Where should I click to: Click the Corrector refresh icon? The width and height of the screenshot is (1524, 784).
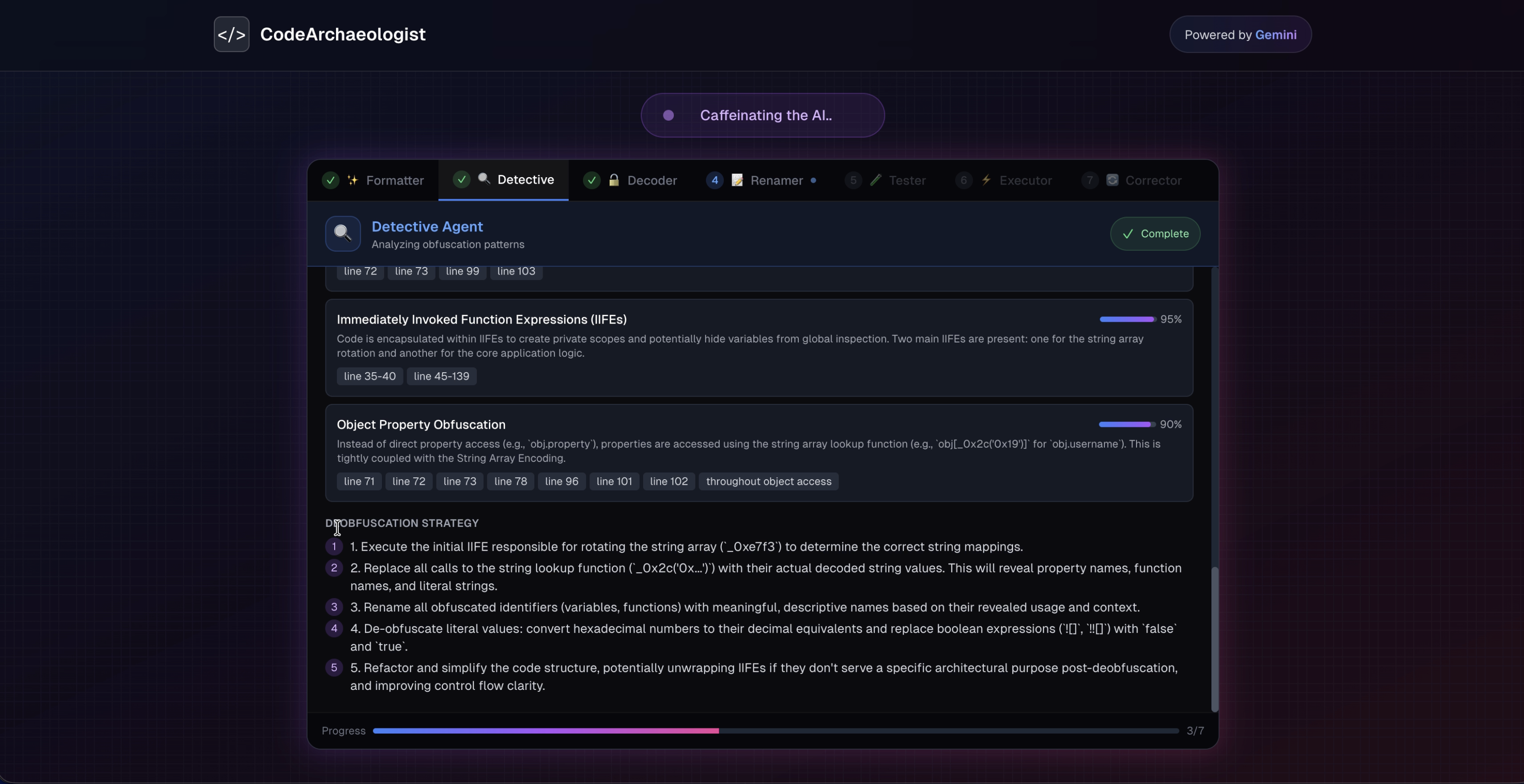(x=1112, y=180)
